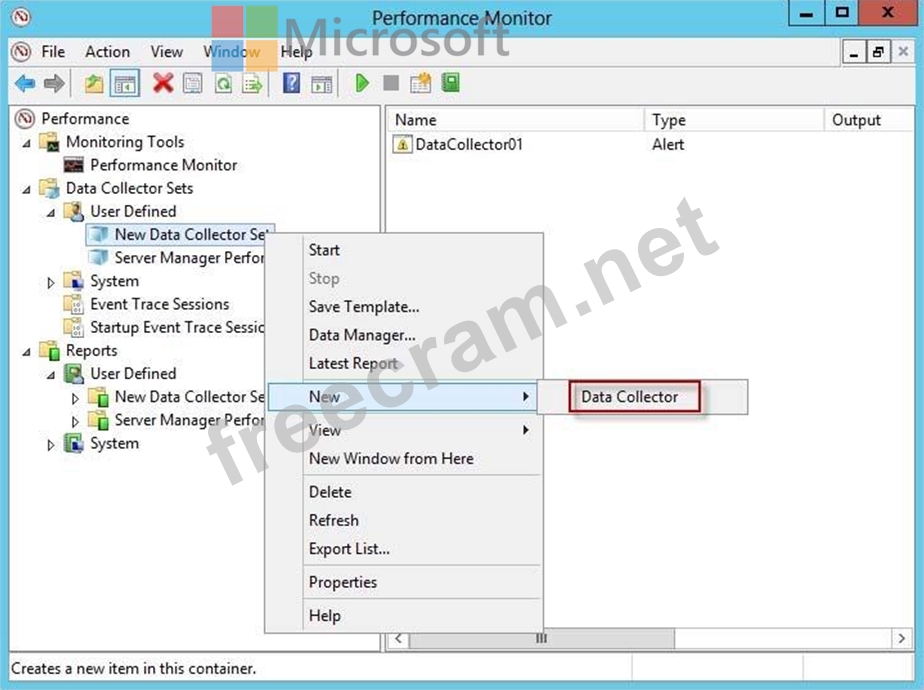Open Properties toolbar icon
The height and width of the screenshot is (690, 924).
pyautogui.click(x=193, y=84)
